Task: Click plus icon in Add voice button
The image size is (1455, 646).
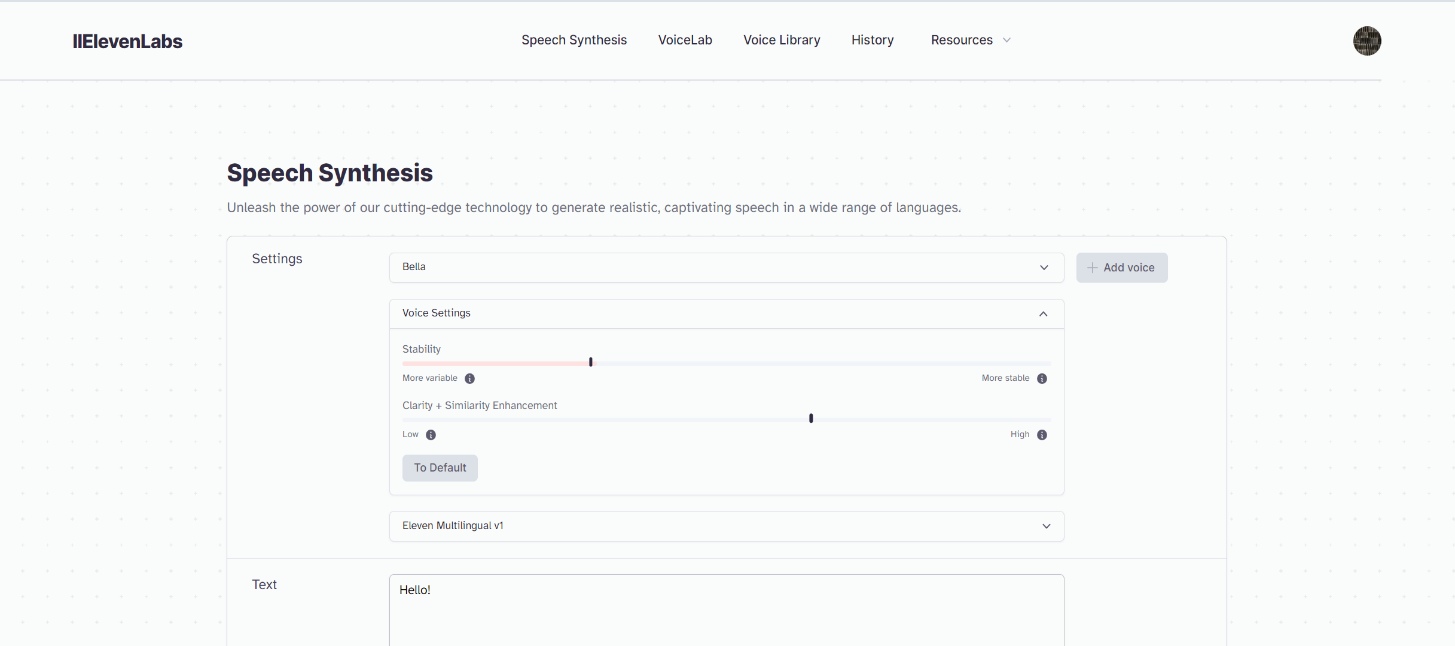Action: coord(1092,268)
